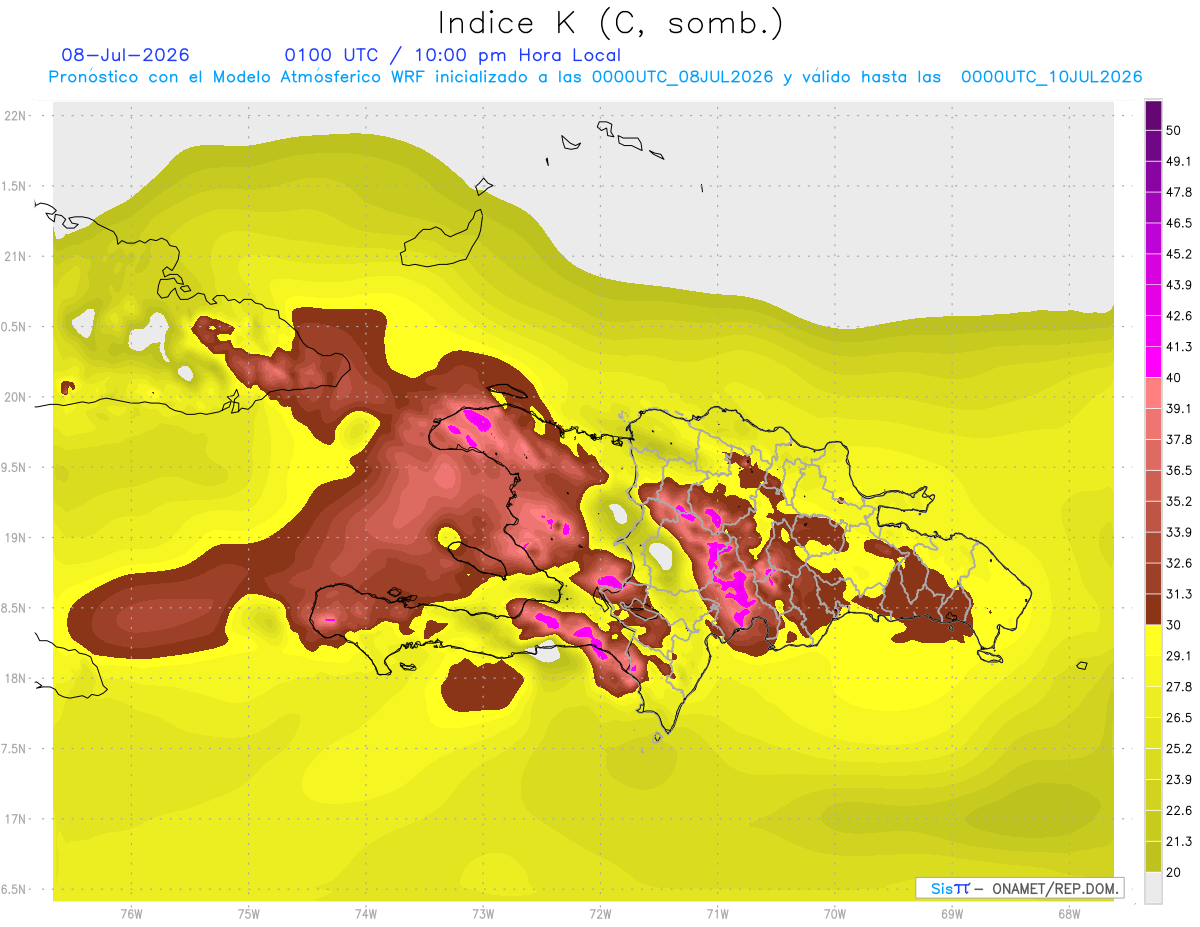The width and height of the screenshot is (1200, 927).
Task: Click the '42.6' colorbar label
Action: pos(1179,316)
